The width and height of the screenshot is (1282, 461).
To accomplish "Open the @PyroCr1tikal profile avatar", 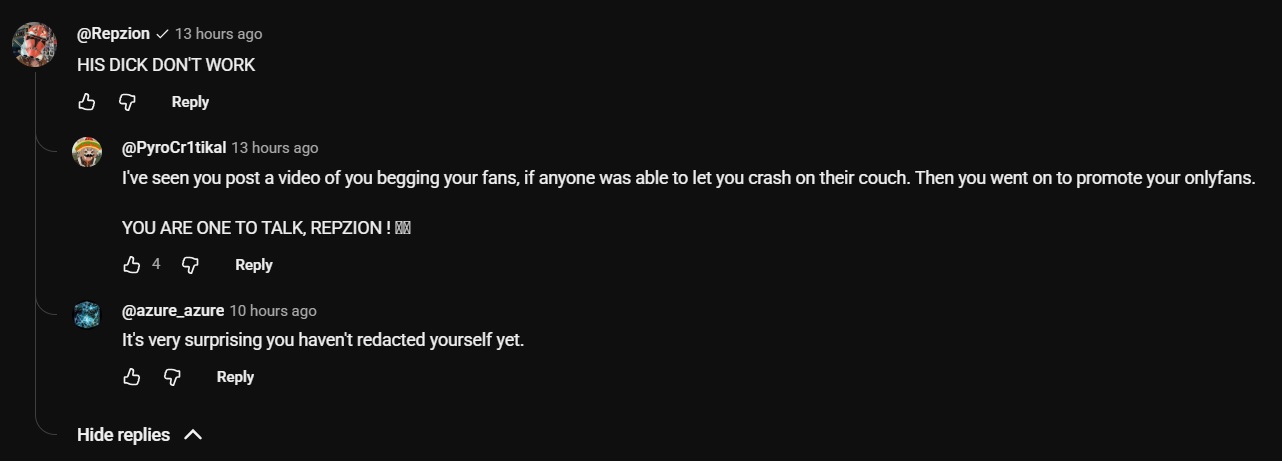I will 87,153.
